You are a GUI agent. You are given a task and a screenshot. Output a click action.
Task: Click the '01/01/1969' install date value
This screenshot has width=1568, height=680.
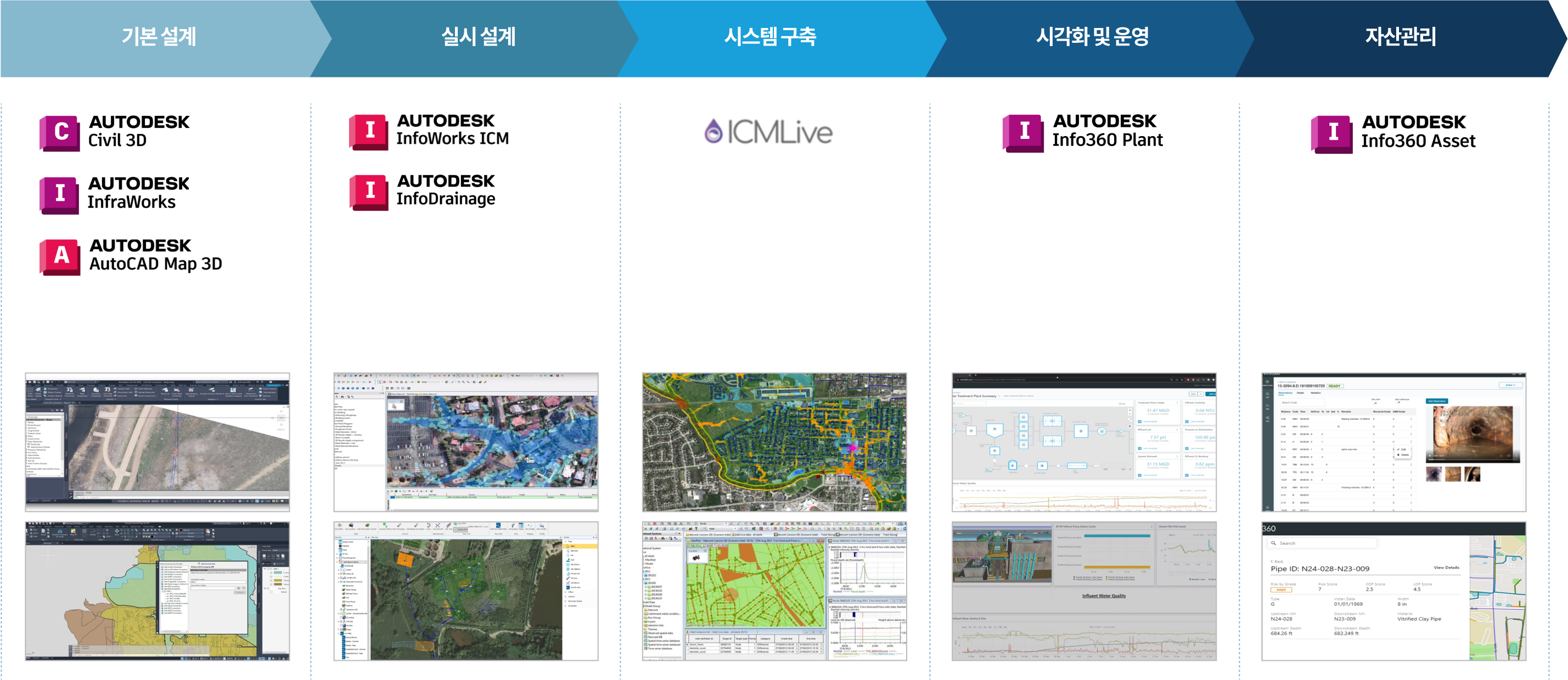click(1348, 604)
